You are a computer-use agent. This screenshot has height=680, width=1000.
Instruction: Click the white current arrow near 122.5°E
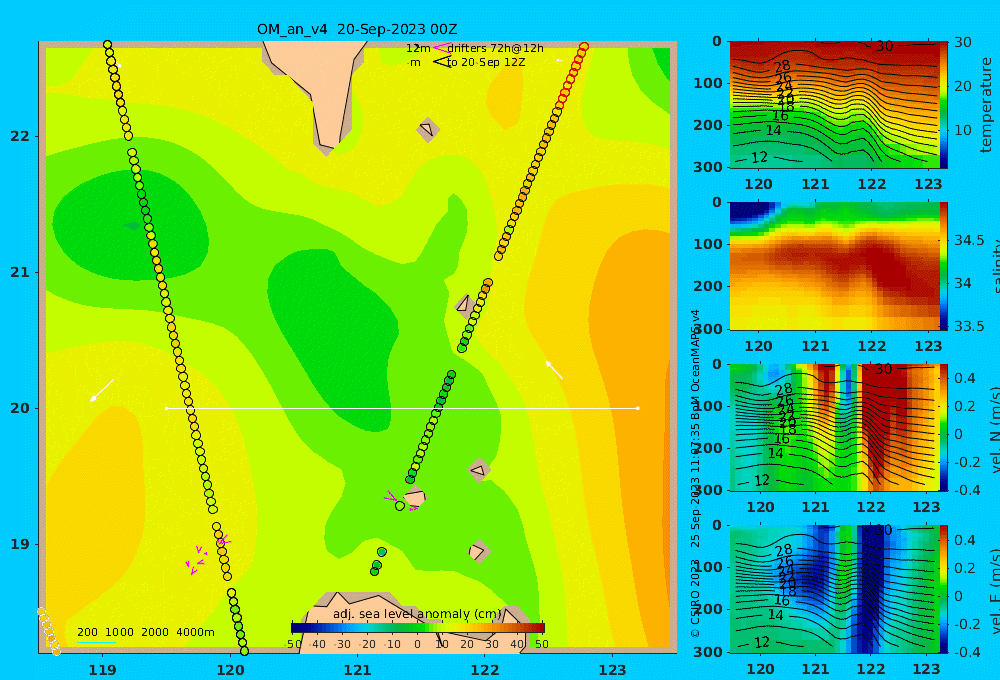point(554,370)
